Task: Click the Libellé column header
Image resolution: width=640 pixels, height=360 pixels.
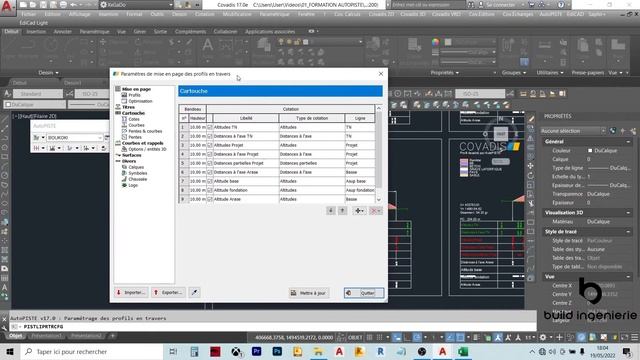Action: point(246,118)
